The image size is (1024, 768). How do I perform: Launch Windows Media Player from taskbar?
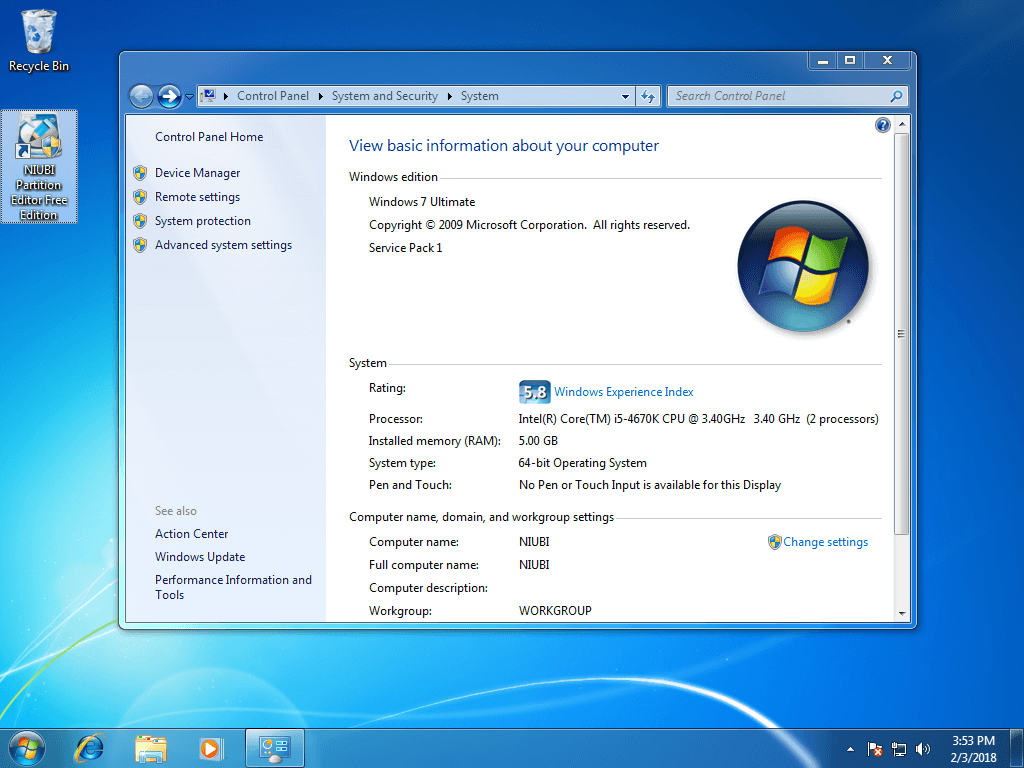pyautogui.click(x=210, y=748)
